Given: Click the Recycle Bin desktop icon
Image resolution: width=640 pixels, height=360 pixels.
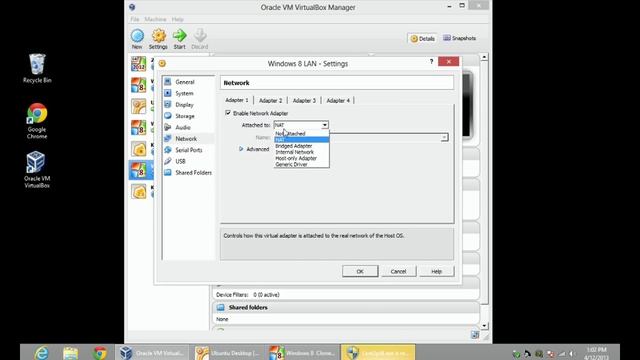Looking at the screenshot, I should click(37, 69).
